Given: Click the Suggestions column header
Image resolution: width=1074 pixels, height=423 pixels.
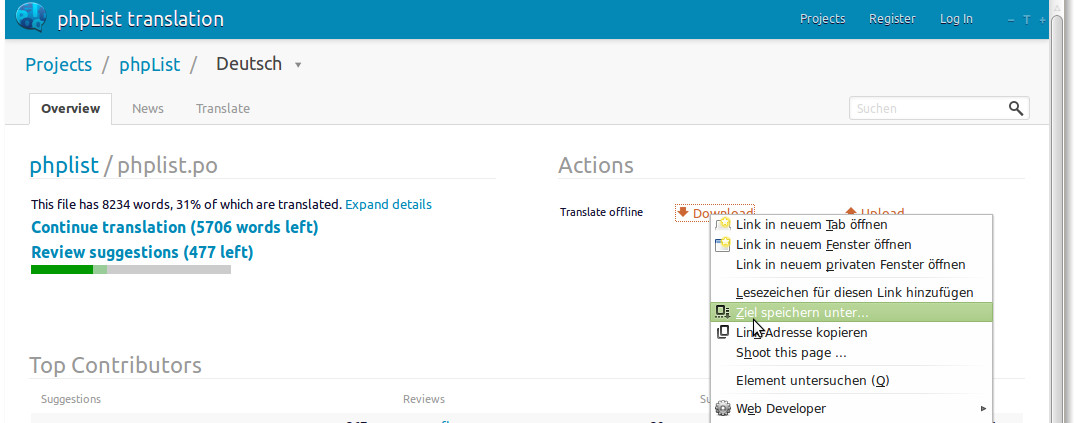Looking at the screenshot, I should click(71, 399).
